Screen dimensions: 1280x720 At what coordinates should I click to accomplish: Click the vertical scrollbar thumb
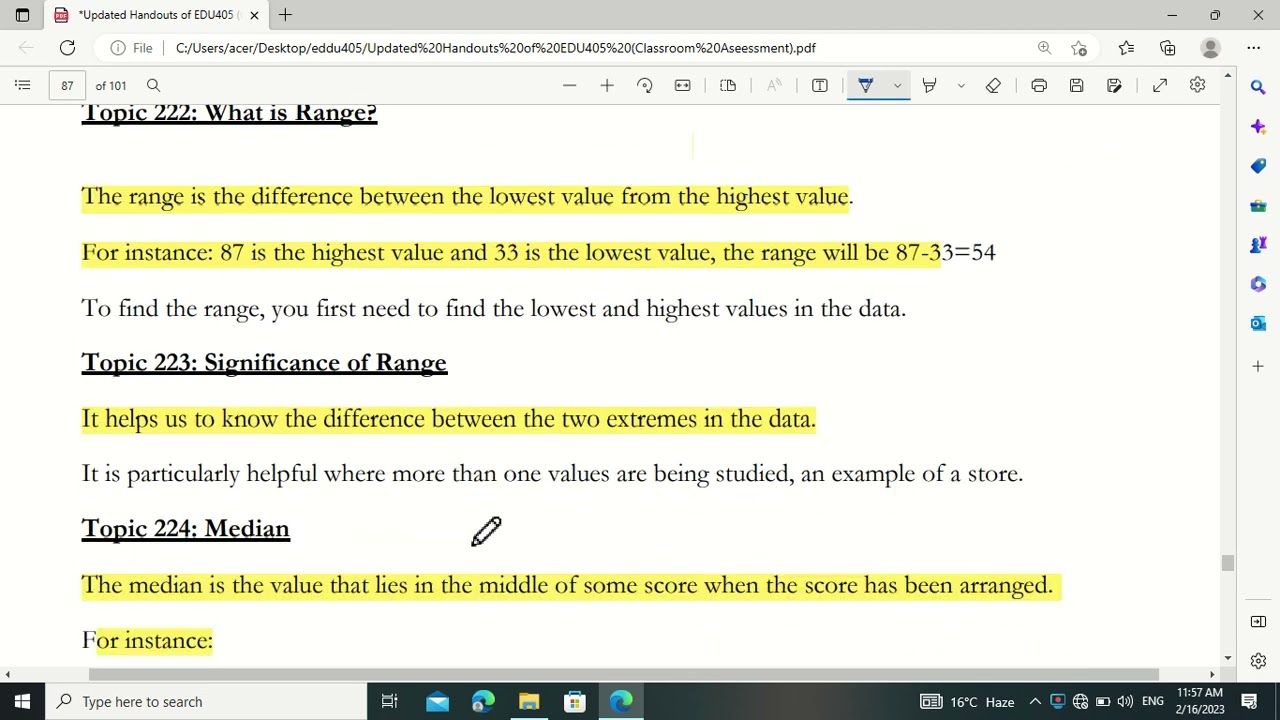coord(1228,564)
